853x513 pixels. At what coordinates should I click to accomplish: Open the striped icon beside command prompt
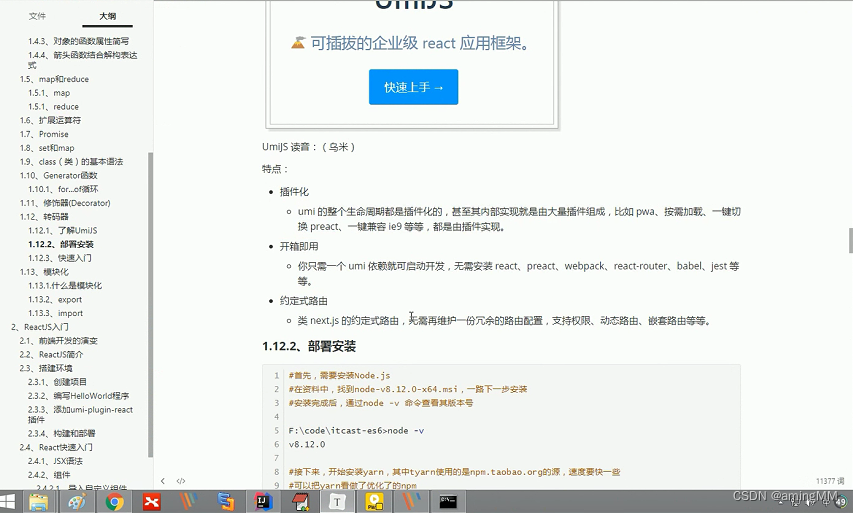tap(411, 502)
